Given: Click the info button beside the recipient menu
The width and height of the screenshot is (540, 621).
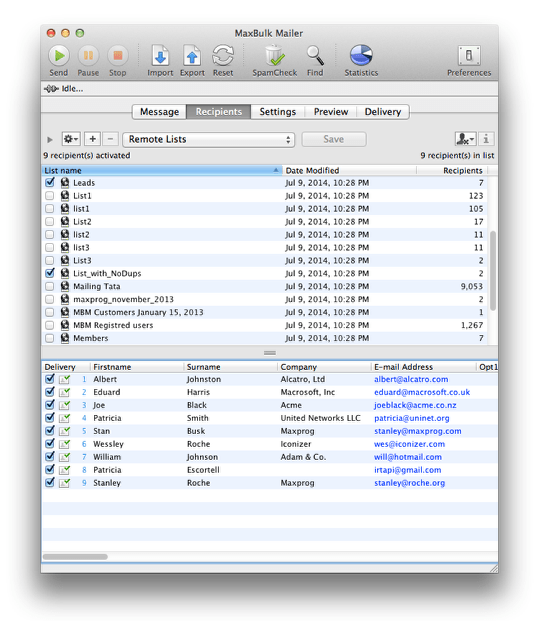Looking at the screenshot, I should tap(486, 139).
